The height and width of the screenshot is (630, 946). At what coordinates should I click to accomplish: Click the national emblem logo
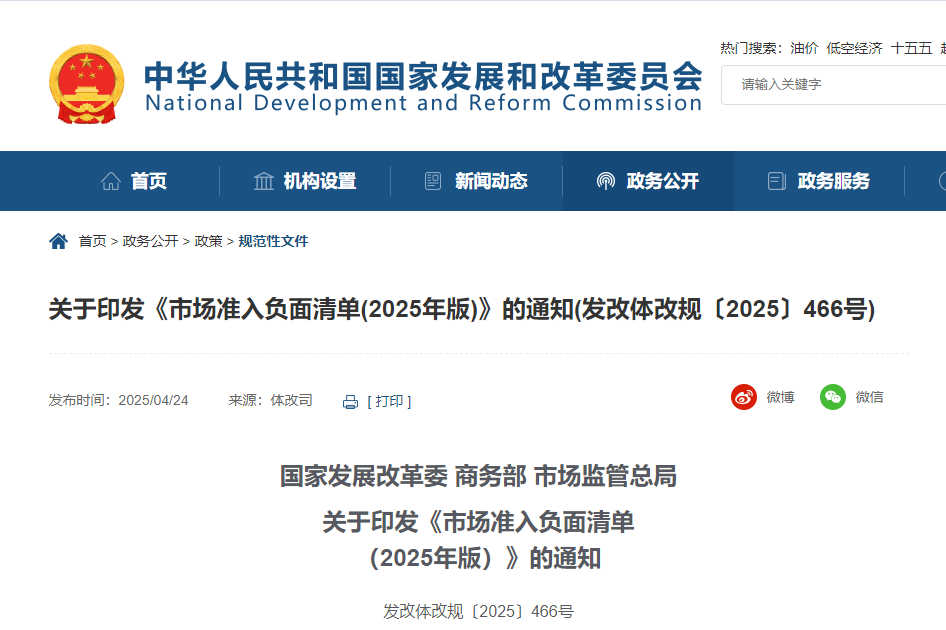(x=87, y=83)
